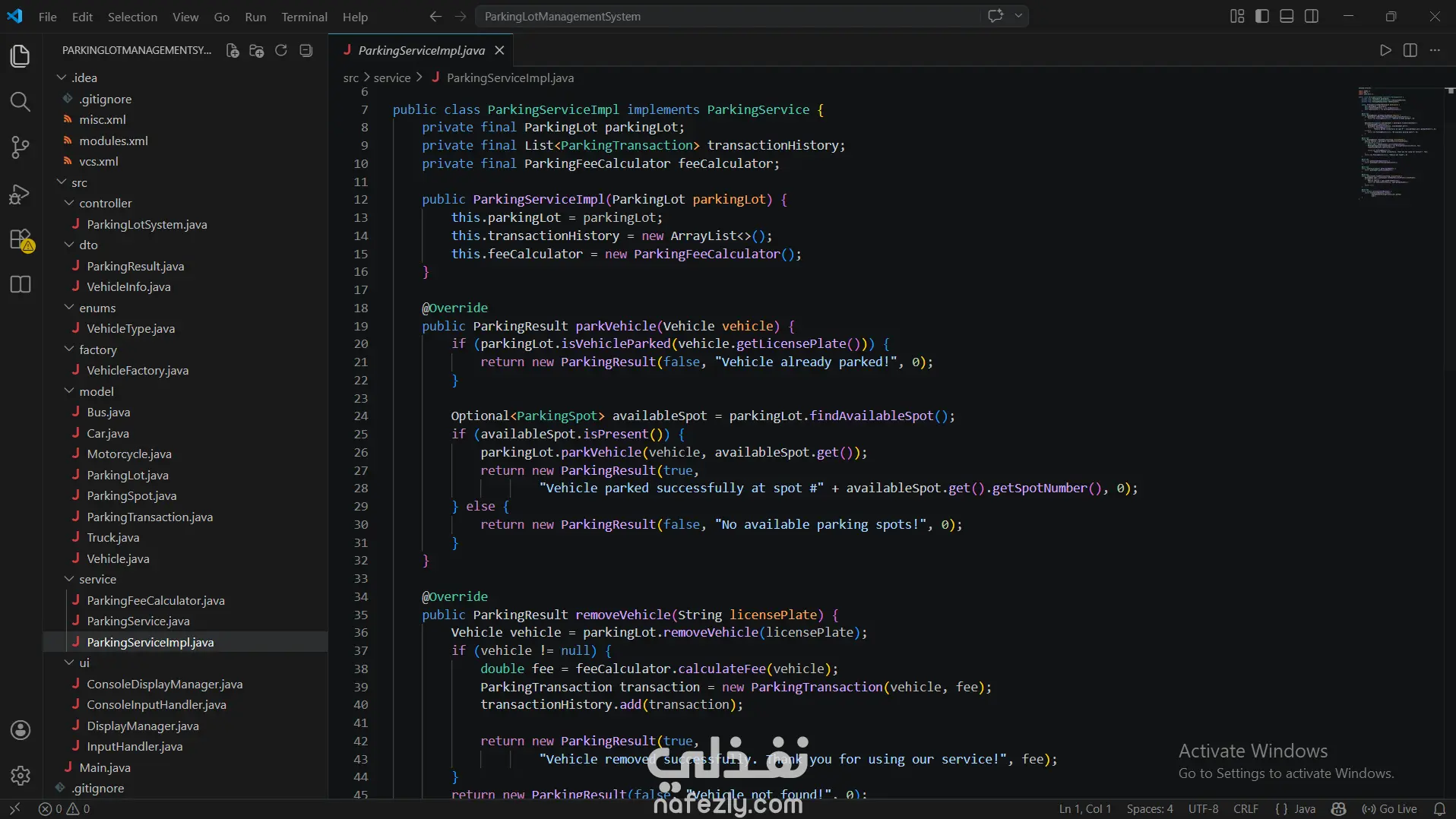Go back in navigation history

point(435,16)
